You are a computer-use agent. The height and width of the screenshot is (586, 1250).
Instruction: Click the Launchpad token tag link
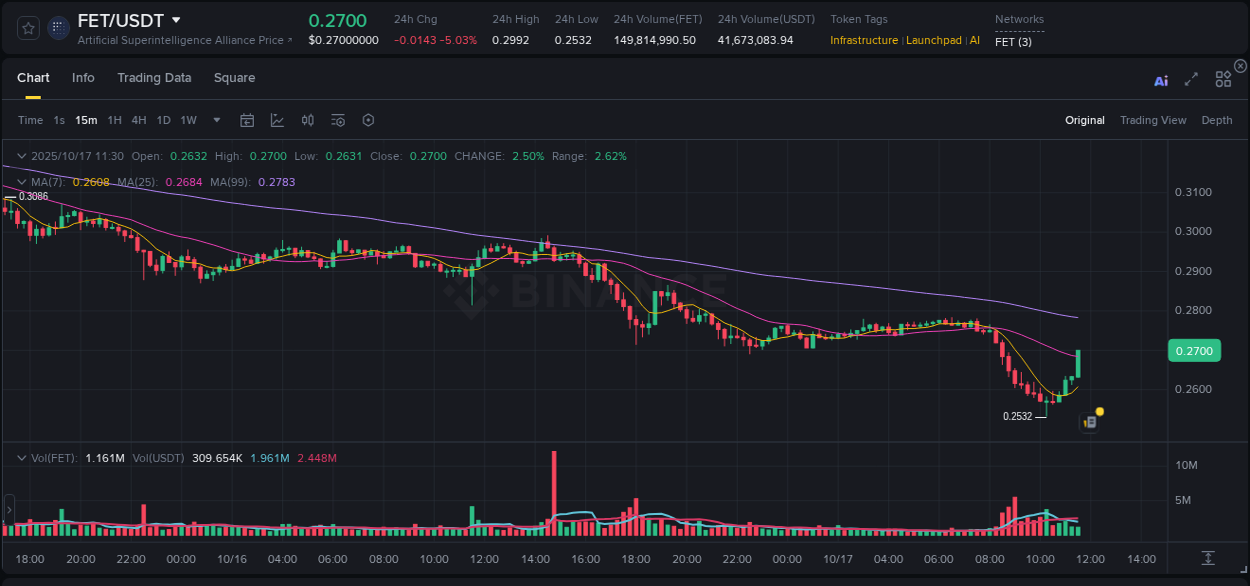934,41
